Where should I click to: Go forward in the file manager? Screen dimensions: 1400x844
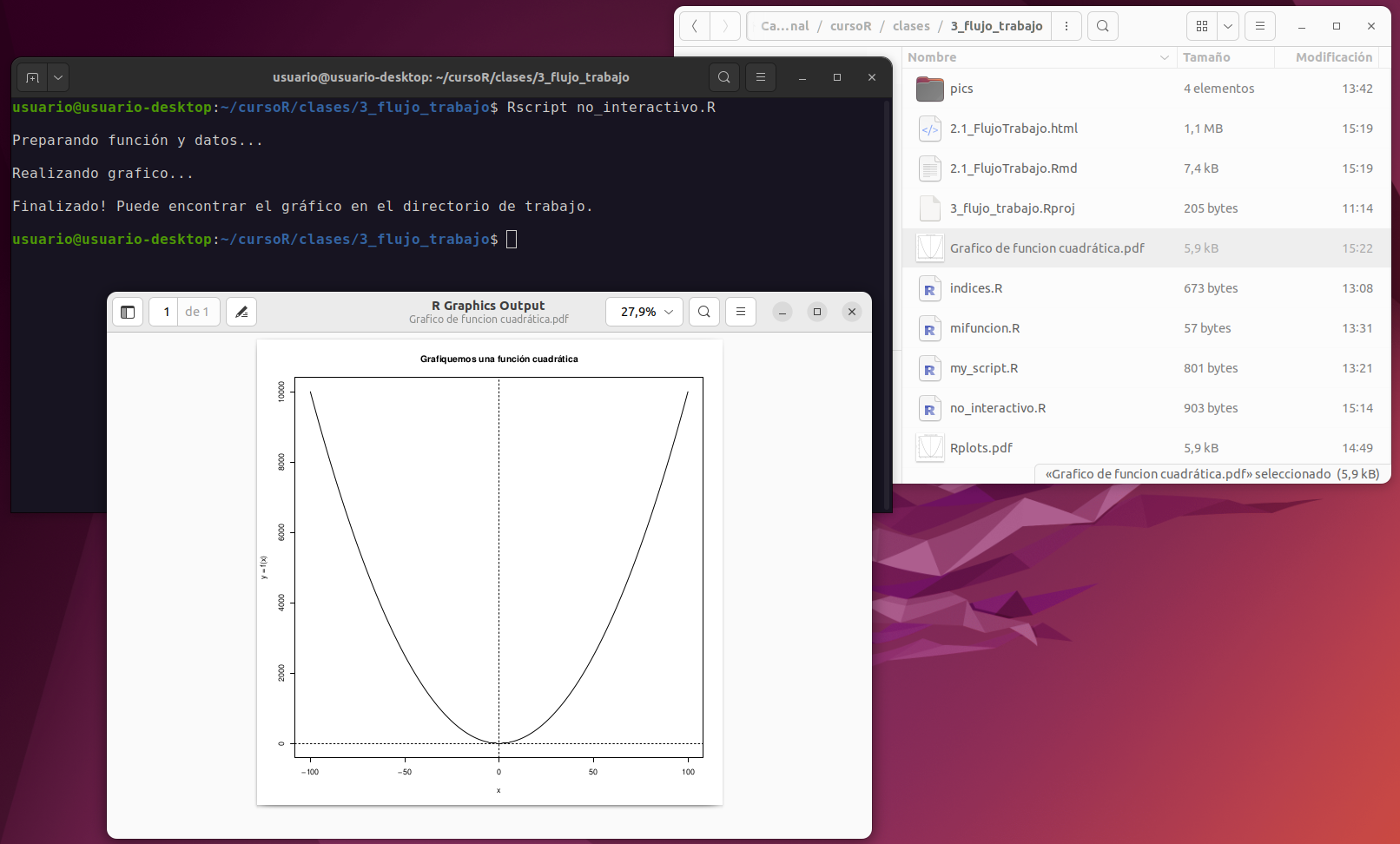pyautogui.click(x=725, y=26)
